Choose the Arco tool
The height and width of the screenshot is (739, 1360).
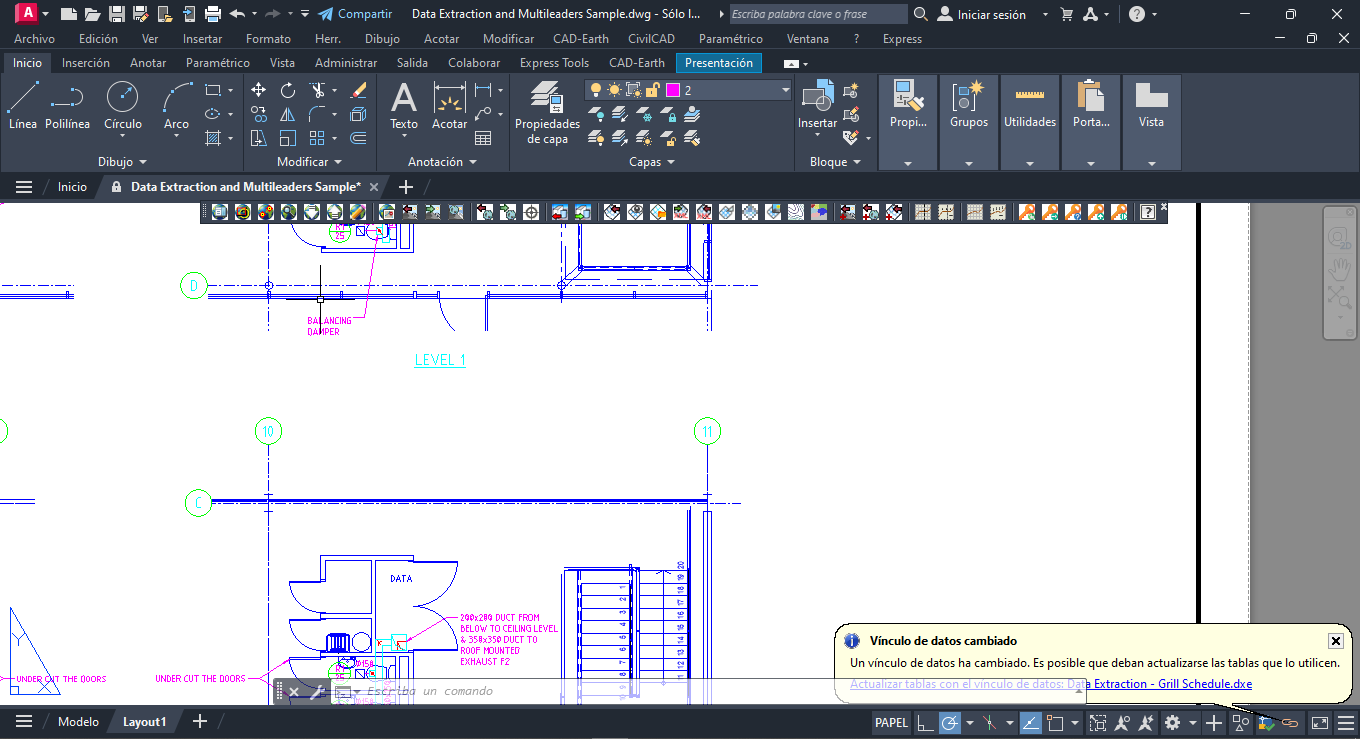pos(176,105)
